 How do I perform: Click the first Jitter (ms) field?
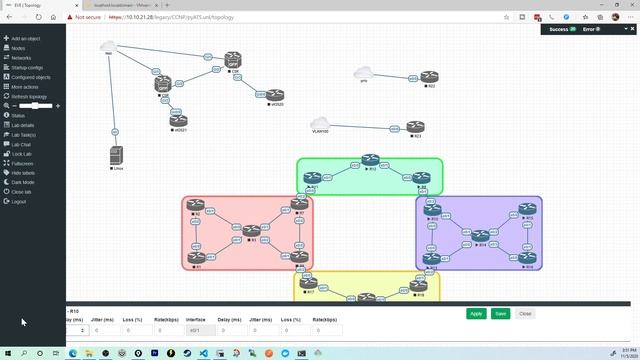105,330
